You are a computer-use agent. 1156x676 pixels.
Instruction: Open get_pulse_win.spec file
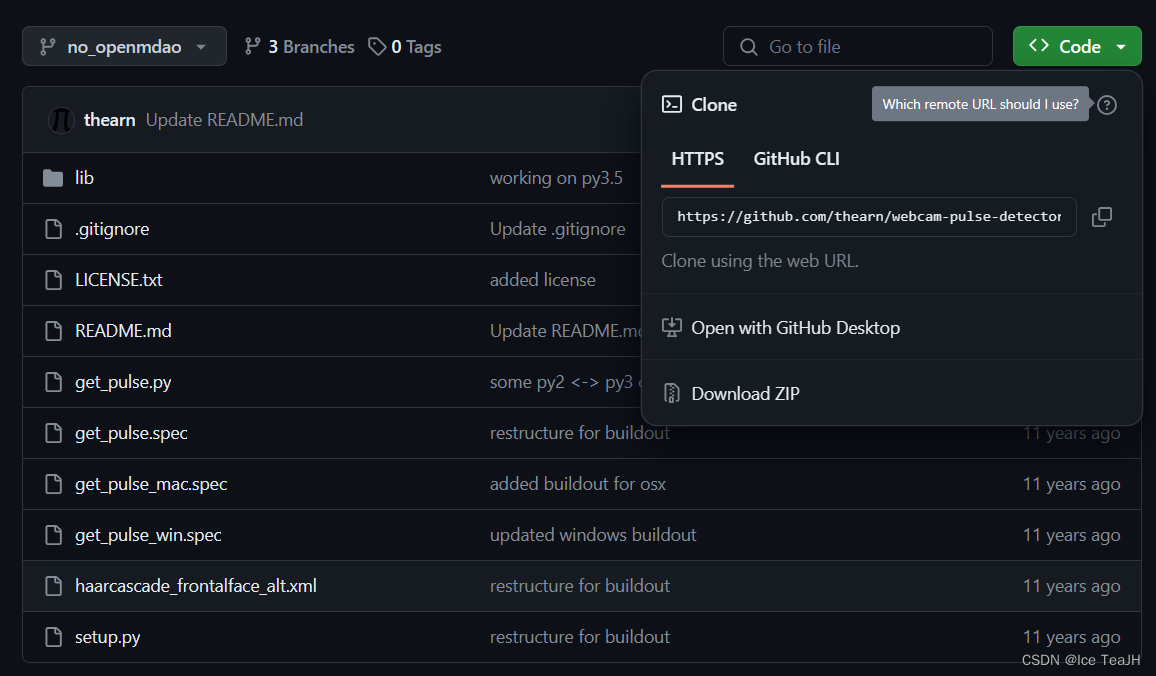[x=148, y=534]
